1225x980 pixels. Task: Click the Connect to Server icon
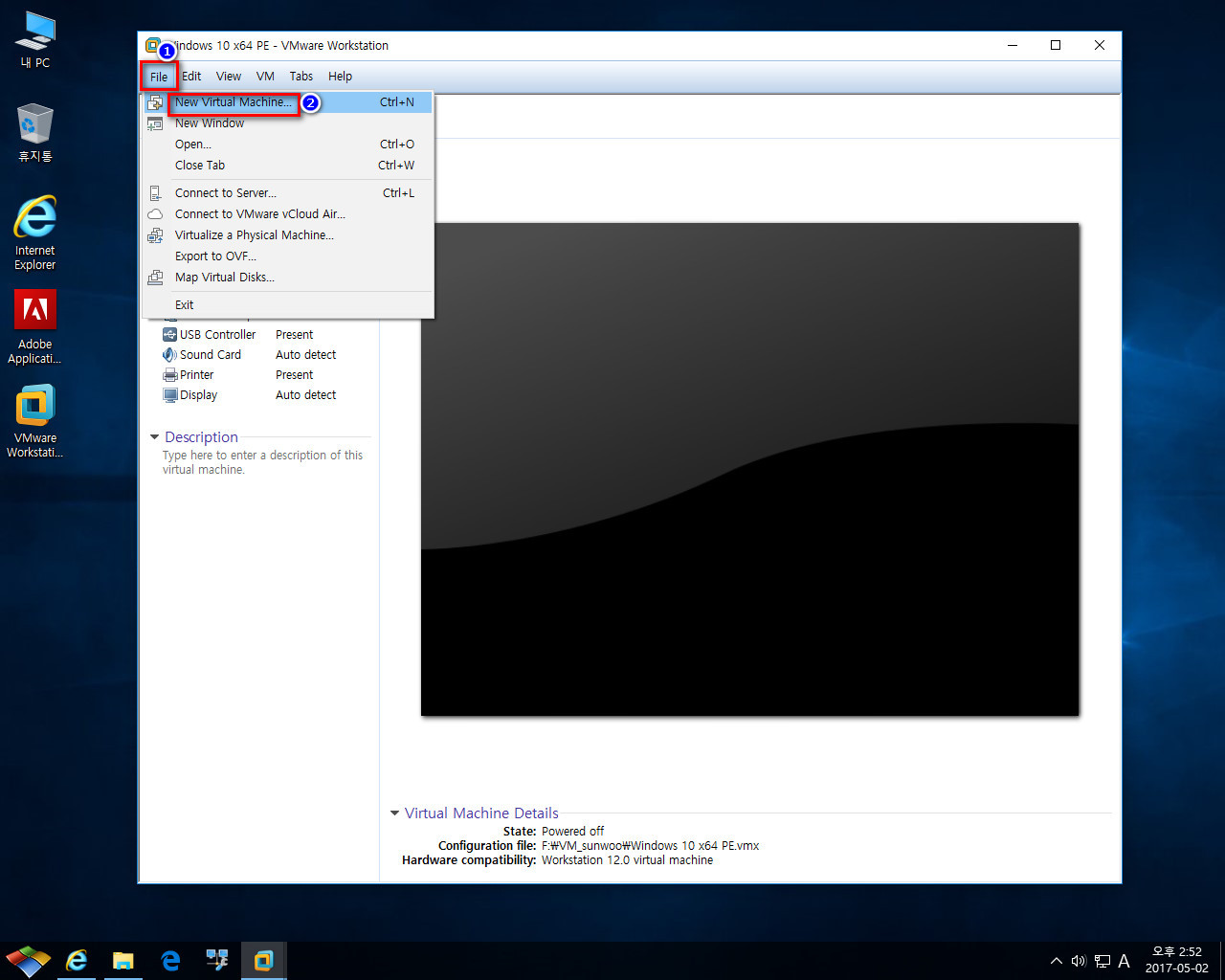155,193
